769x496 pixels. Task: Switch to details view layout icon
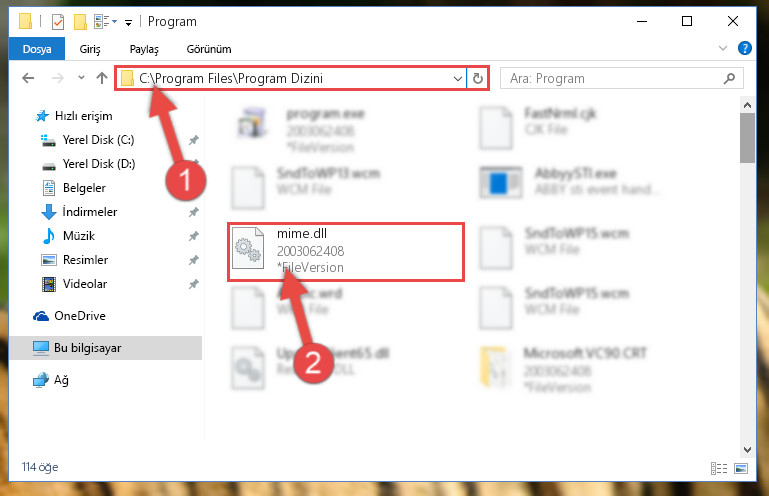click(719, 469)
